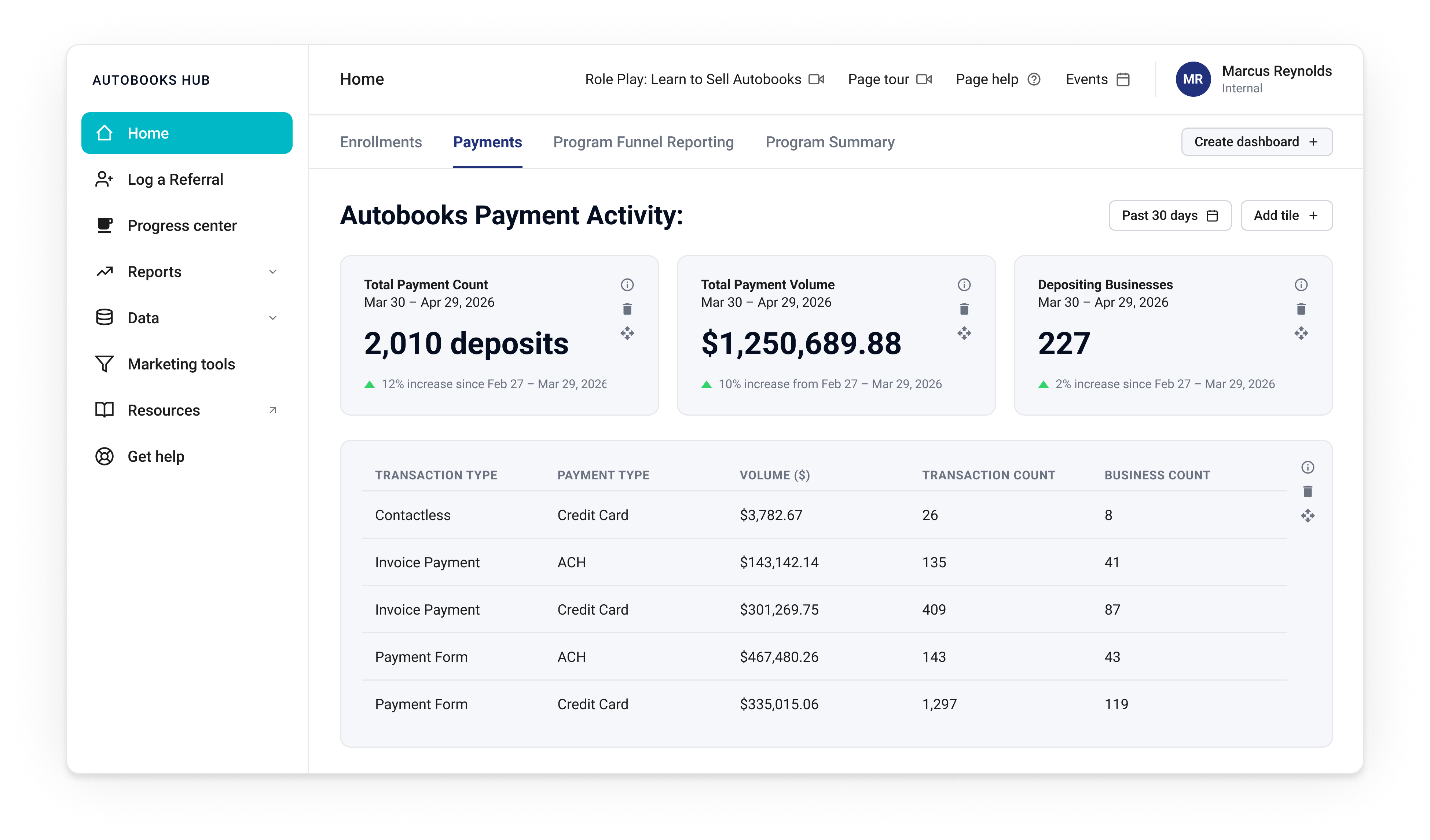Click the 1,297 transaction count cell
This screenshot has height=840, width=1430.
point(939,704)
